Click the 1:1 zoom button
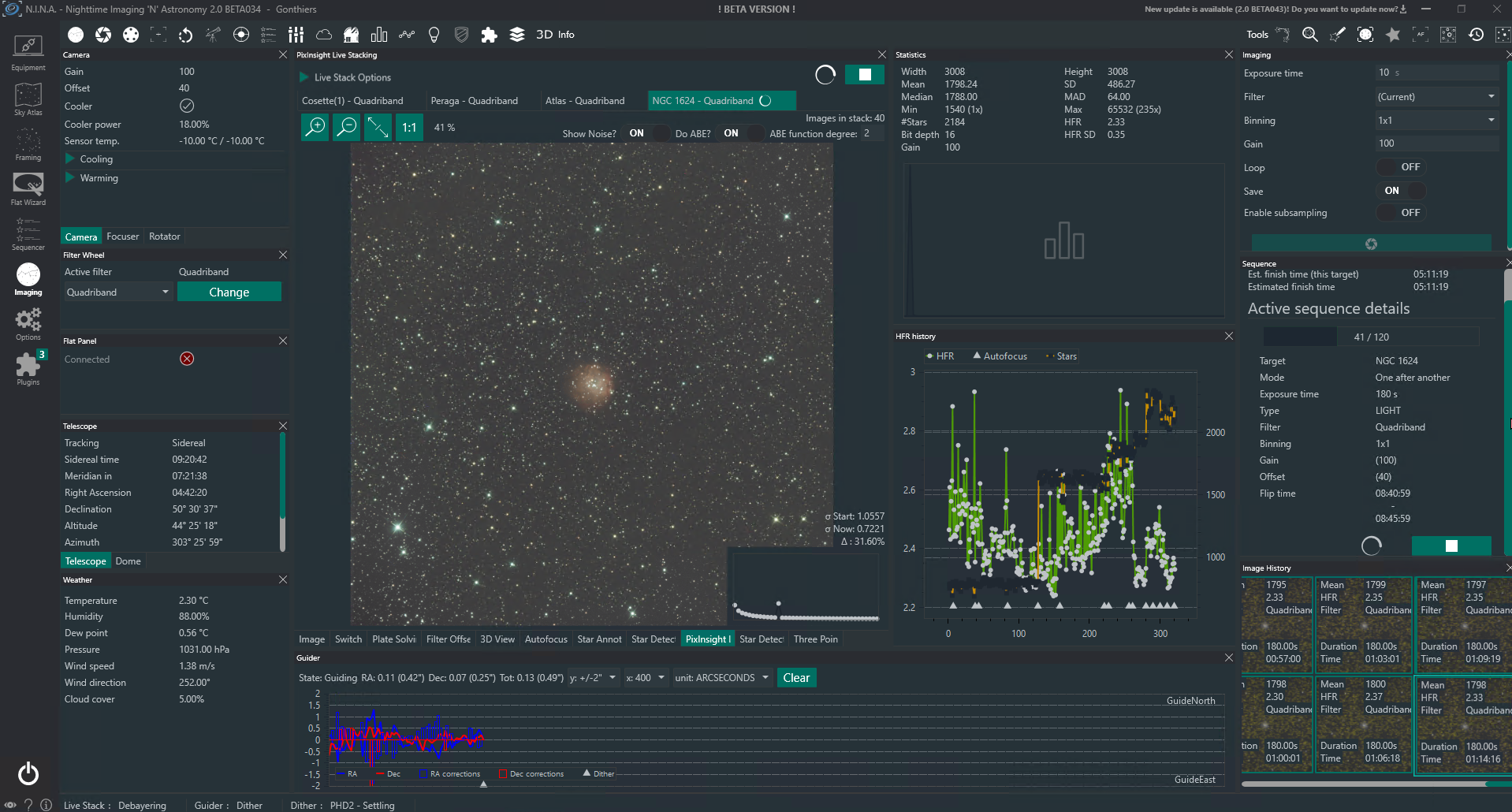 (x=409, y=127)
